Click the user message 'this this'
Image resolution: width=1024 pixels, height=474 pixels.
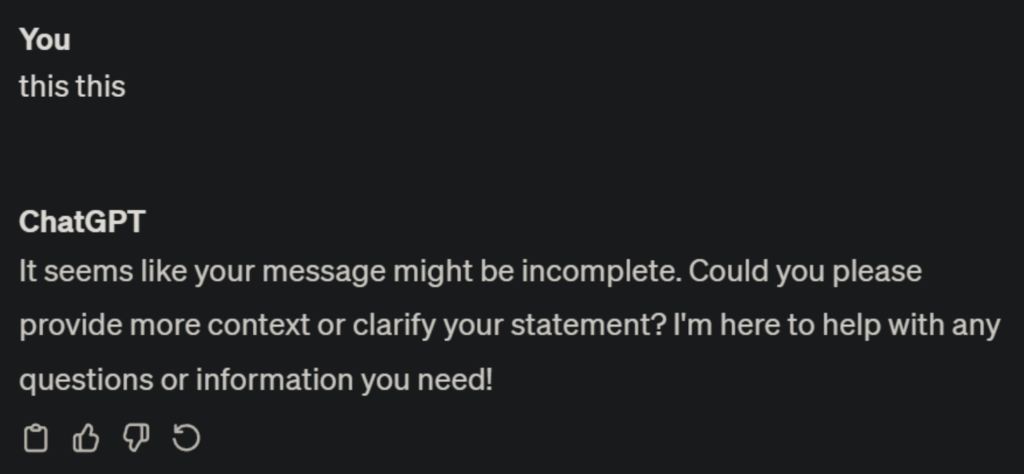72,86
